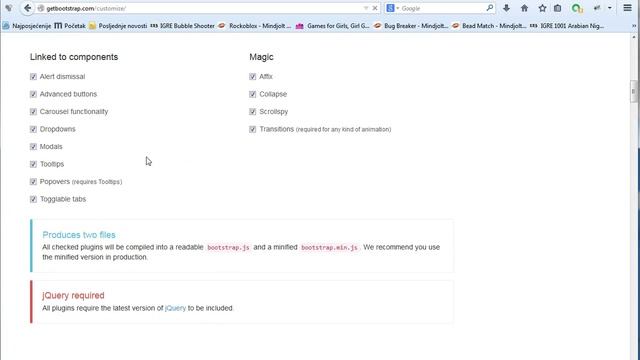Open the Downloads arrow icon
The height and width of the screenshot is (360, 640).
pyautogui.click(x=506, y=8)
